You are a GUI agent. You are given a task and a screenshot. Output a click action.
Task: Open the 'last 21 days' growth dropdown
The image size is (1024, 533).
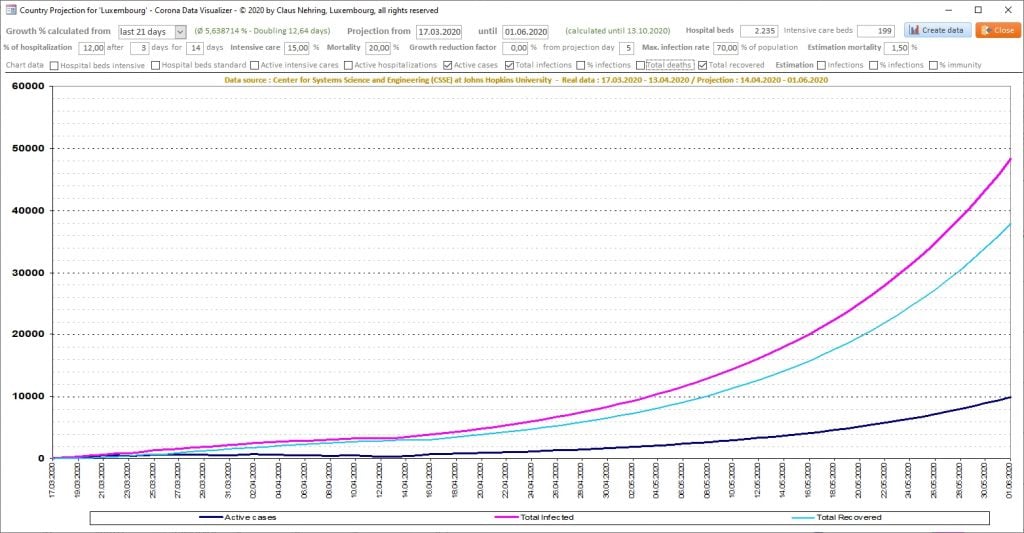[180, 31]
